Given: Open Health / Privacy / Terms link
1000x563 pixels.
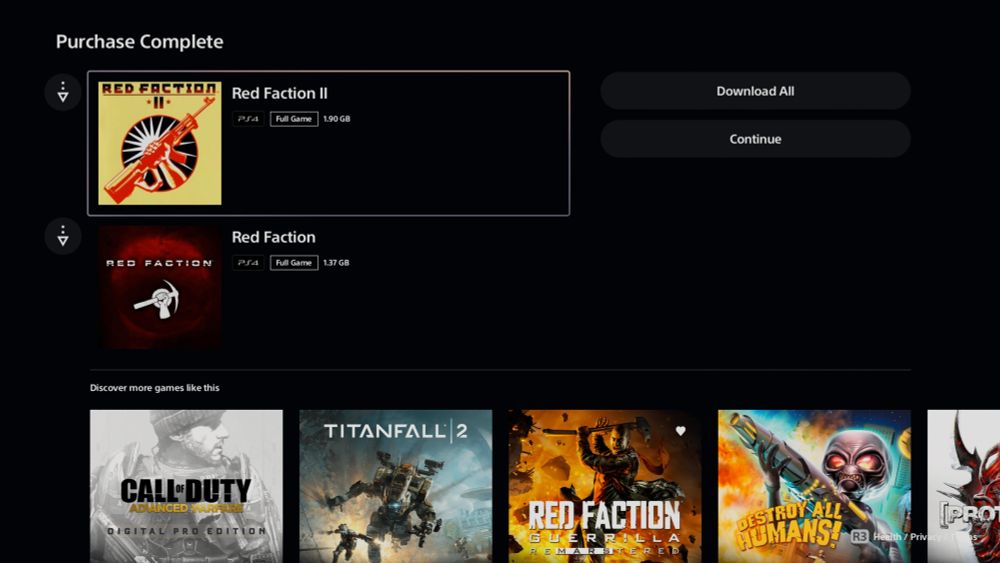Looking at the screenshot, I should click(x=925, y=537).
